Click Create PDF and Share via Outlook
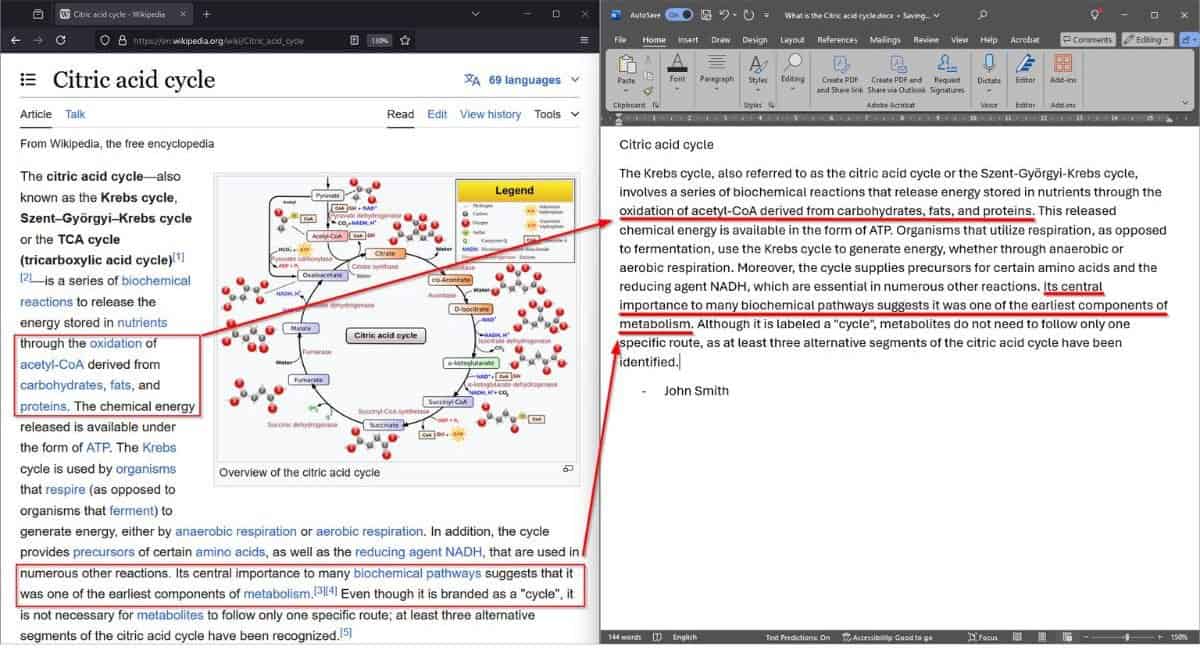This screenshot has height=648, width=1200. 896,74
